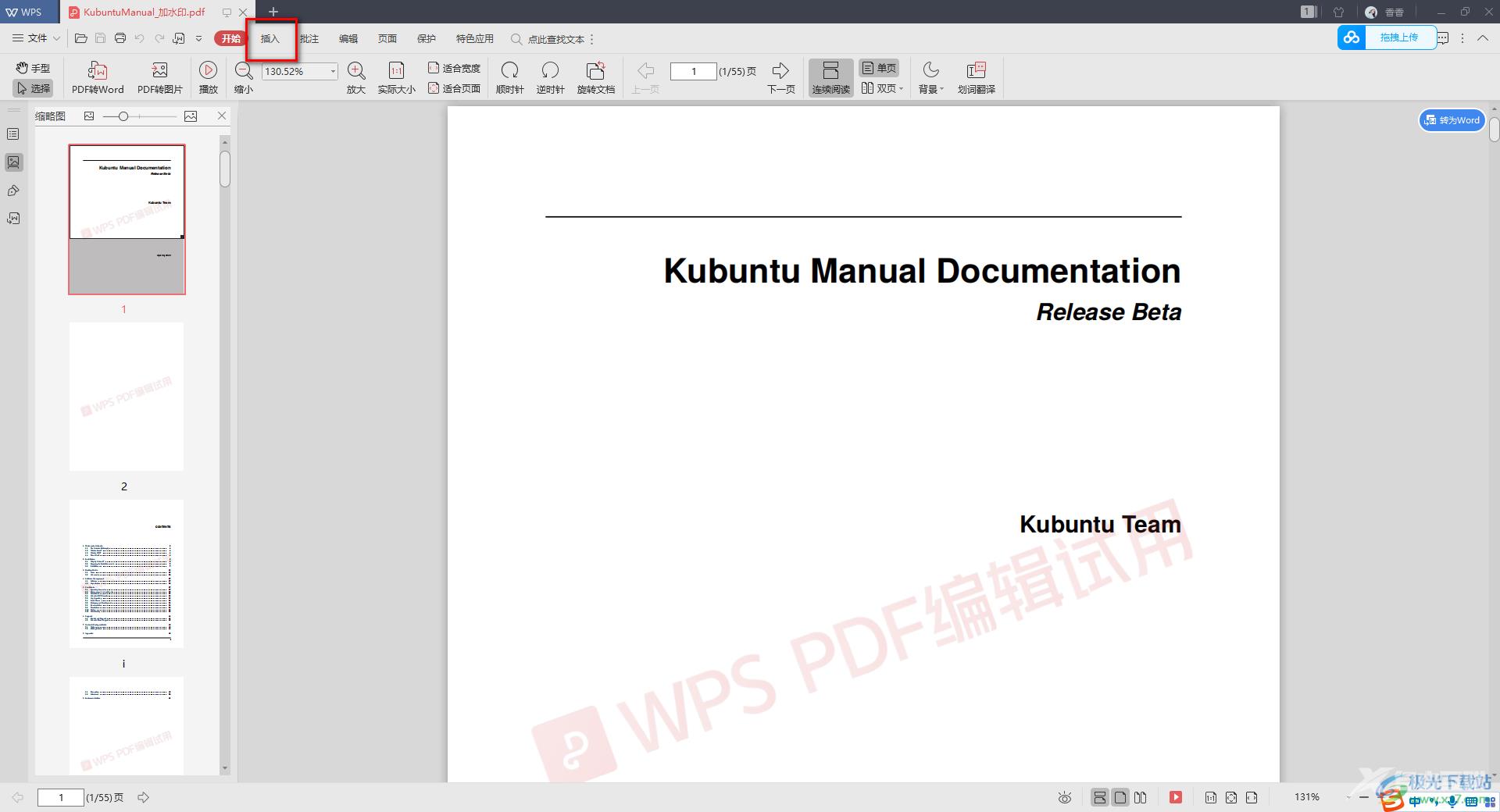Image resolution: width=1500 pixels, height=812 pixels.
Task: Open the 插入 (Insert) tab
Action: [x=270, y=38]
